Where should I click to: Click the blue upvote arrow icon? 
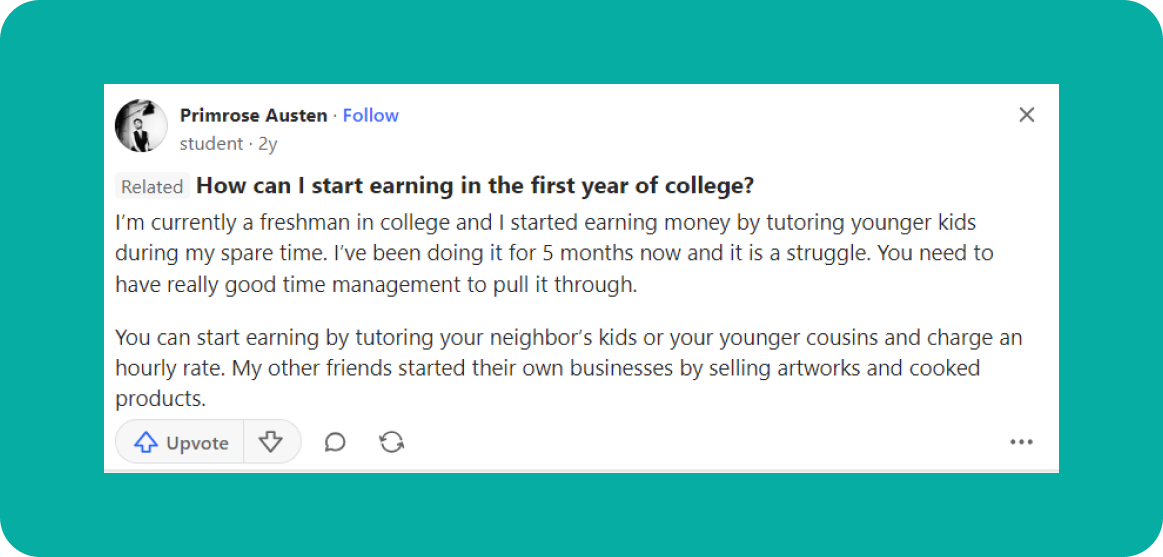(x=146, y=442)
